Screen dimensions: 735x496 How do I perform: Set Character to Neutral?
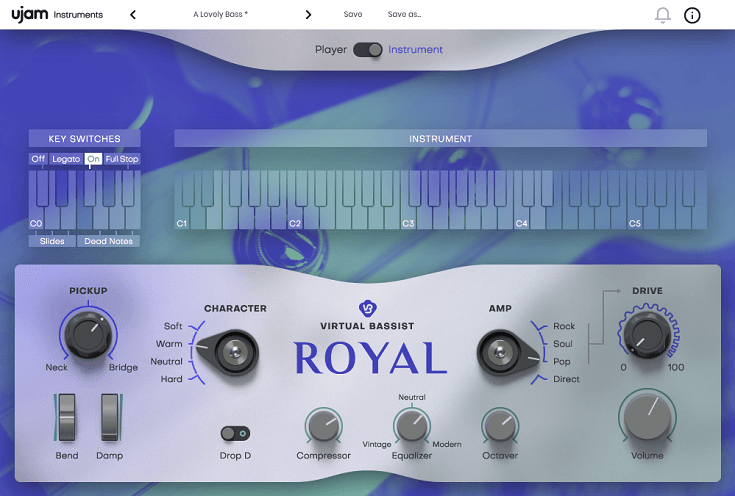[x=166, y=361]
